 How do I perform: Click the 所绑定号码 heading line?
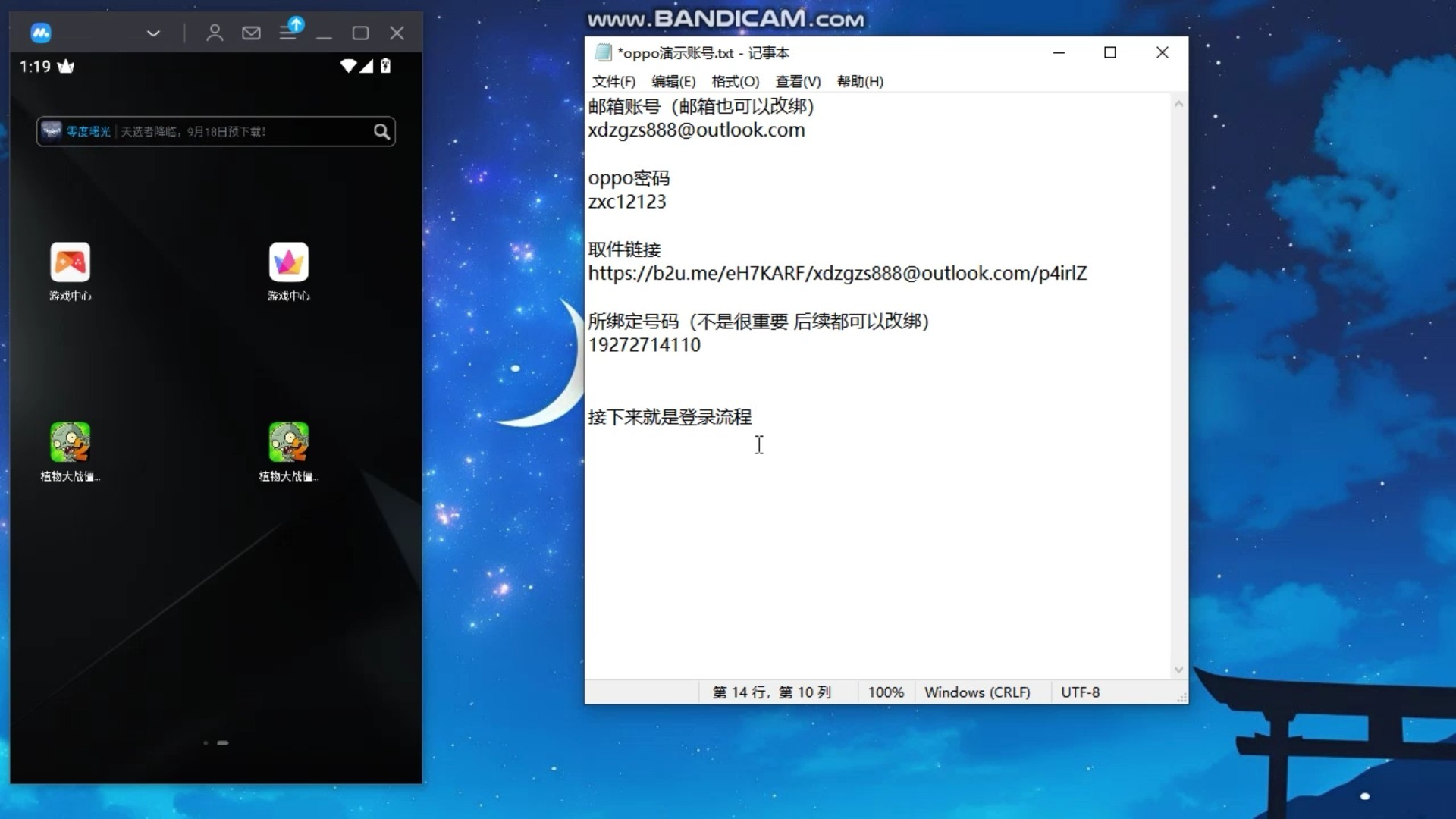point(758,322)
